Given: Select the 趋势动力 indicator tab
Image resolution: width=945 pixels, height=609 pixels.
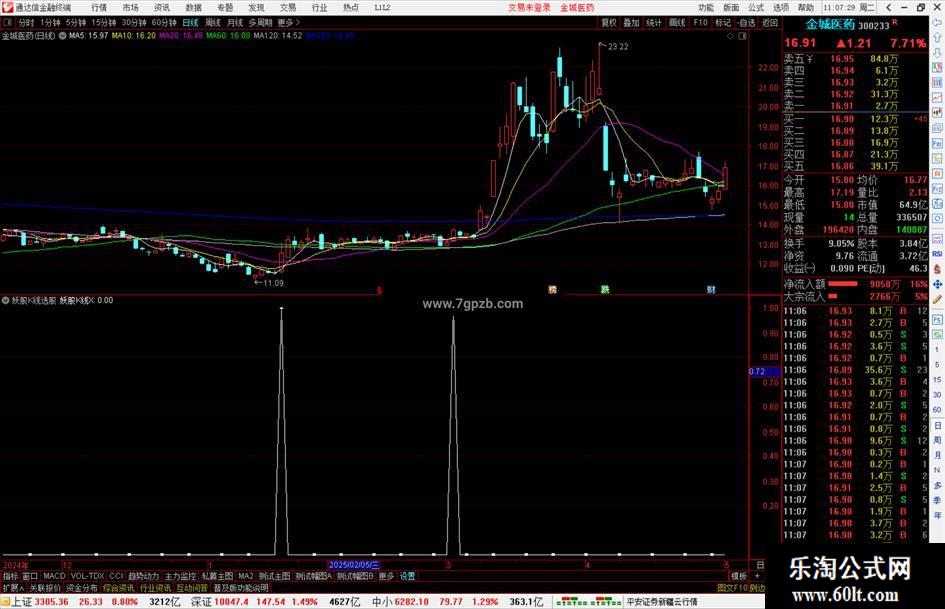Looking at the screenshot, I should 143,576.
